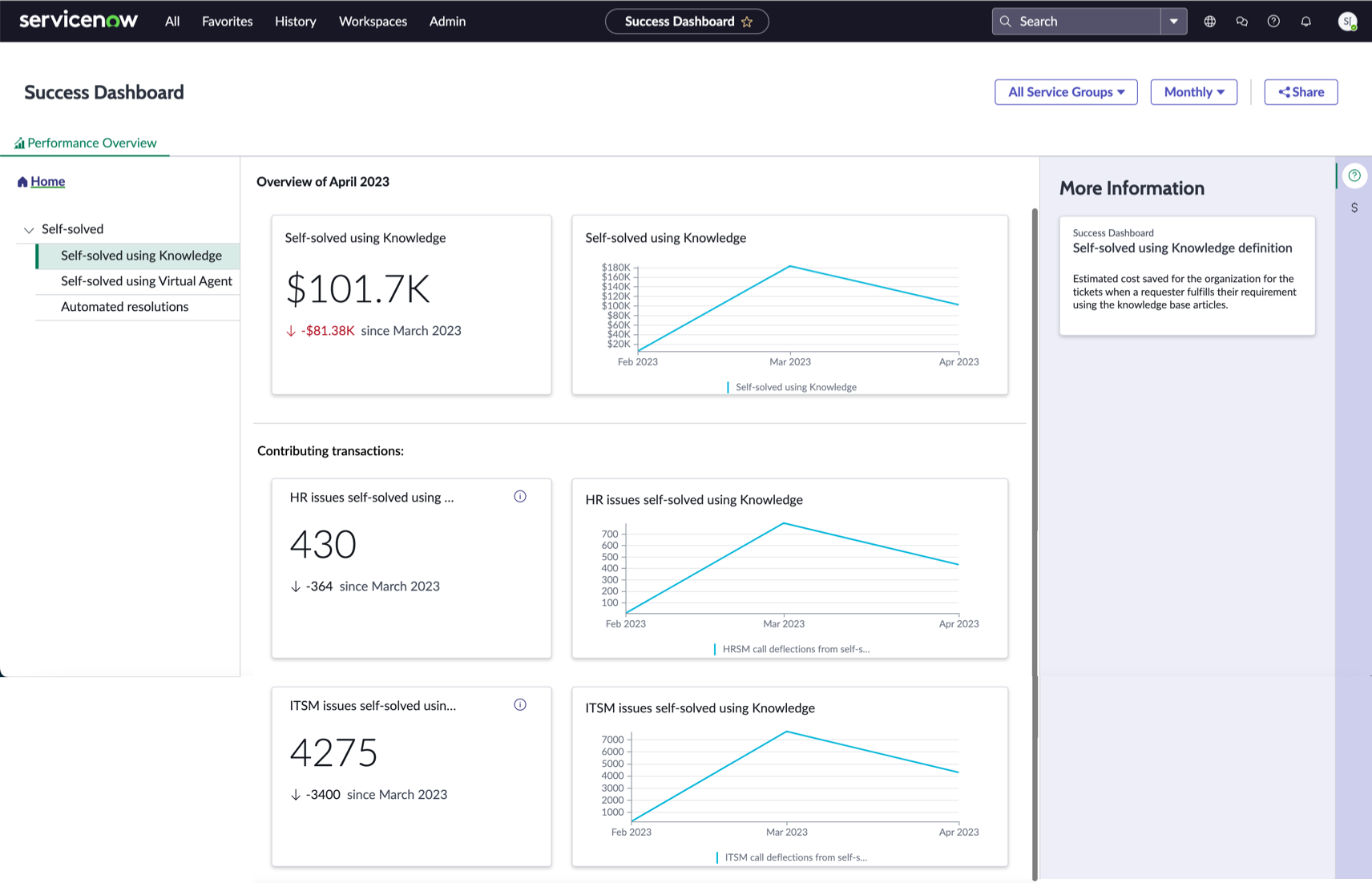Click legend entry Self-solved using Knowledge
This screenshot has height=883, width=1372.
(x=791, y=387)
